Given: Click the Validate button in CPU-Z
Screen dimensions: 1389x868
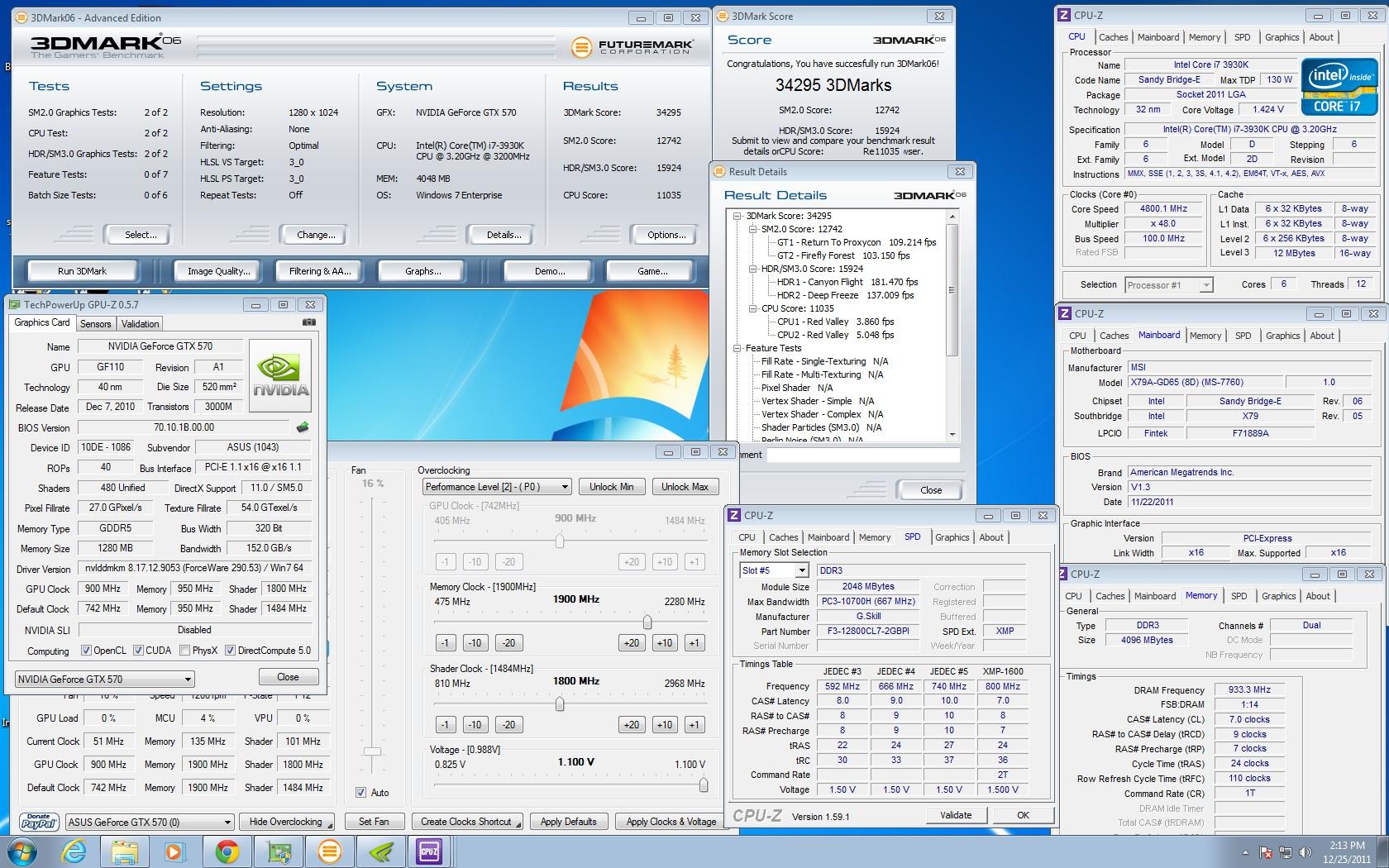Looking at the screenshot, I should tap(956, 815).
